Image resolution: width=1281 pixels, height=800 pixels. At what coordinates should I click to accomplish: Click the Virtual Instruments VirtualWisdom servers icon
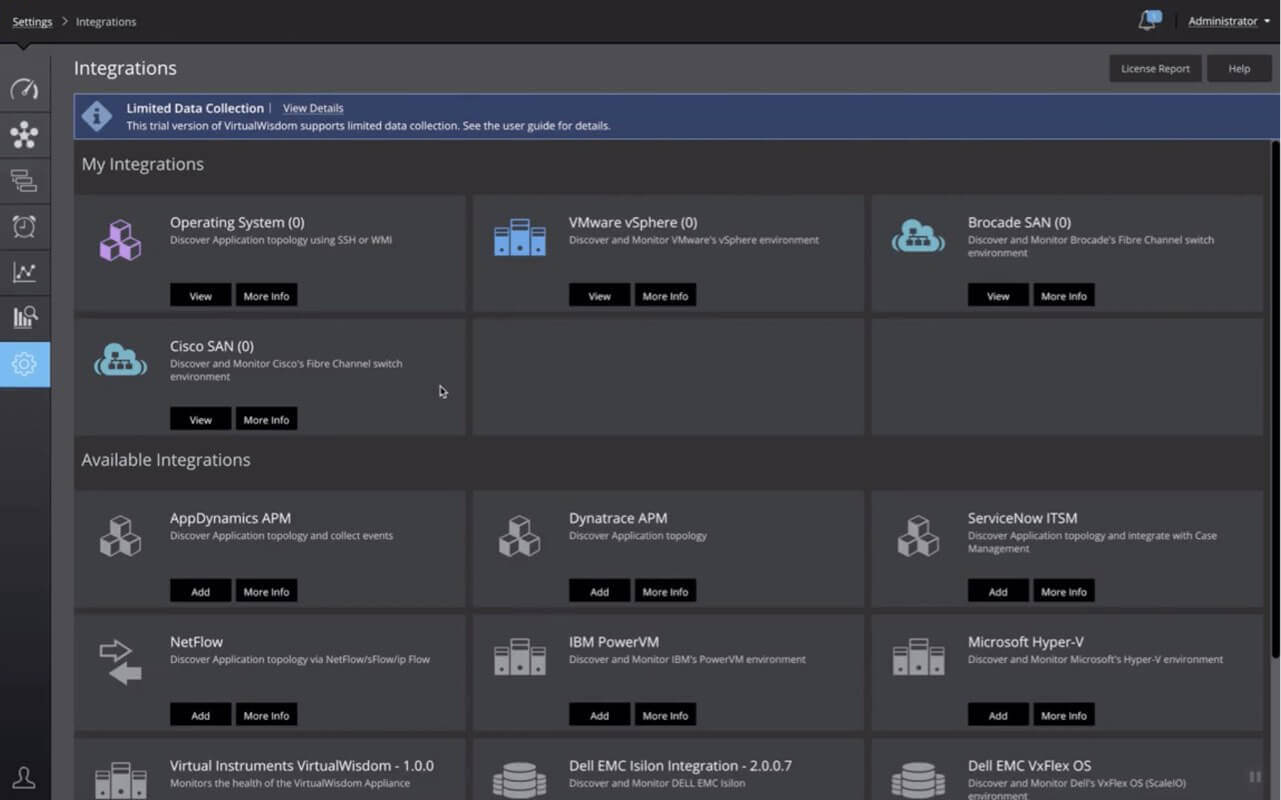(120, 781)
